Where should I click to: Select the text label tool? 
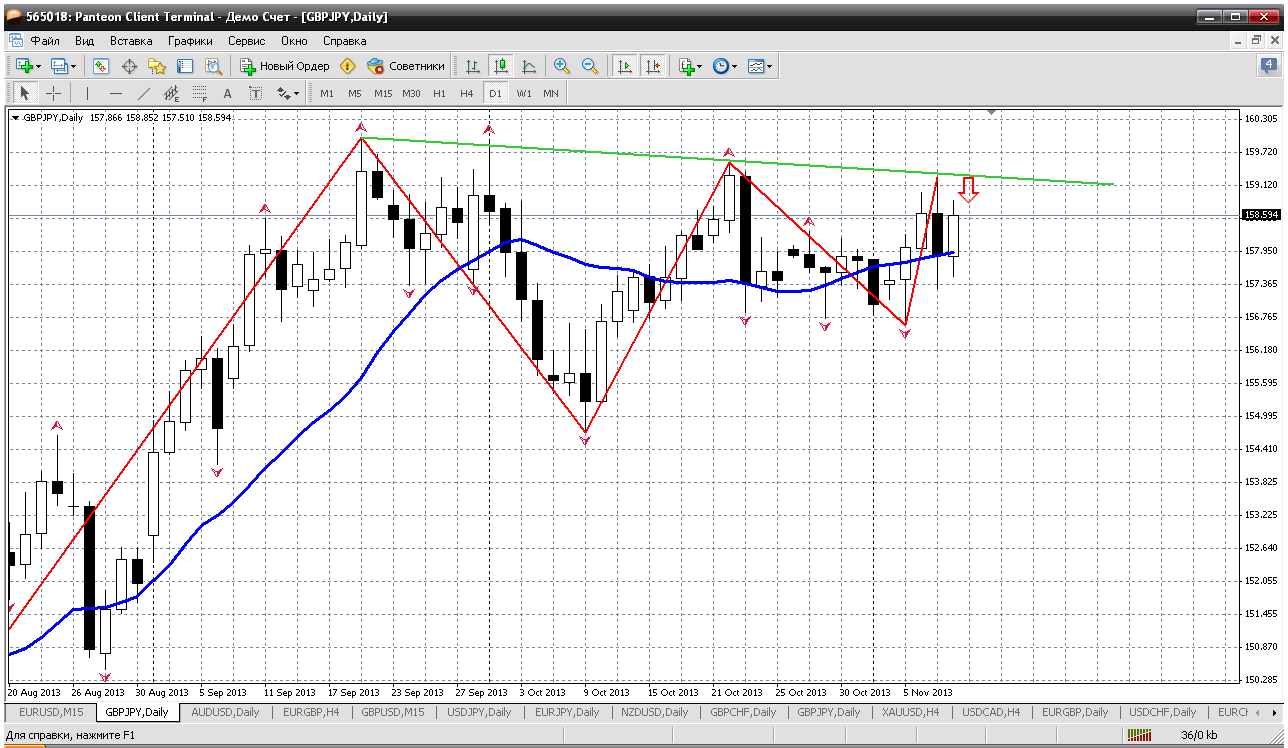click(x=256, y=93)
